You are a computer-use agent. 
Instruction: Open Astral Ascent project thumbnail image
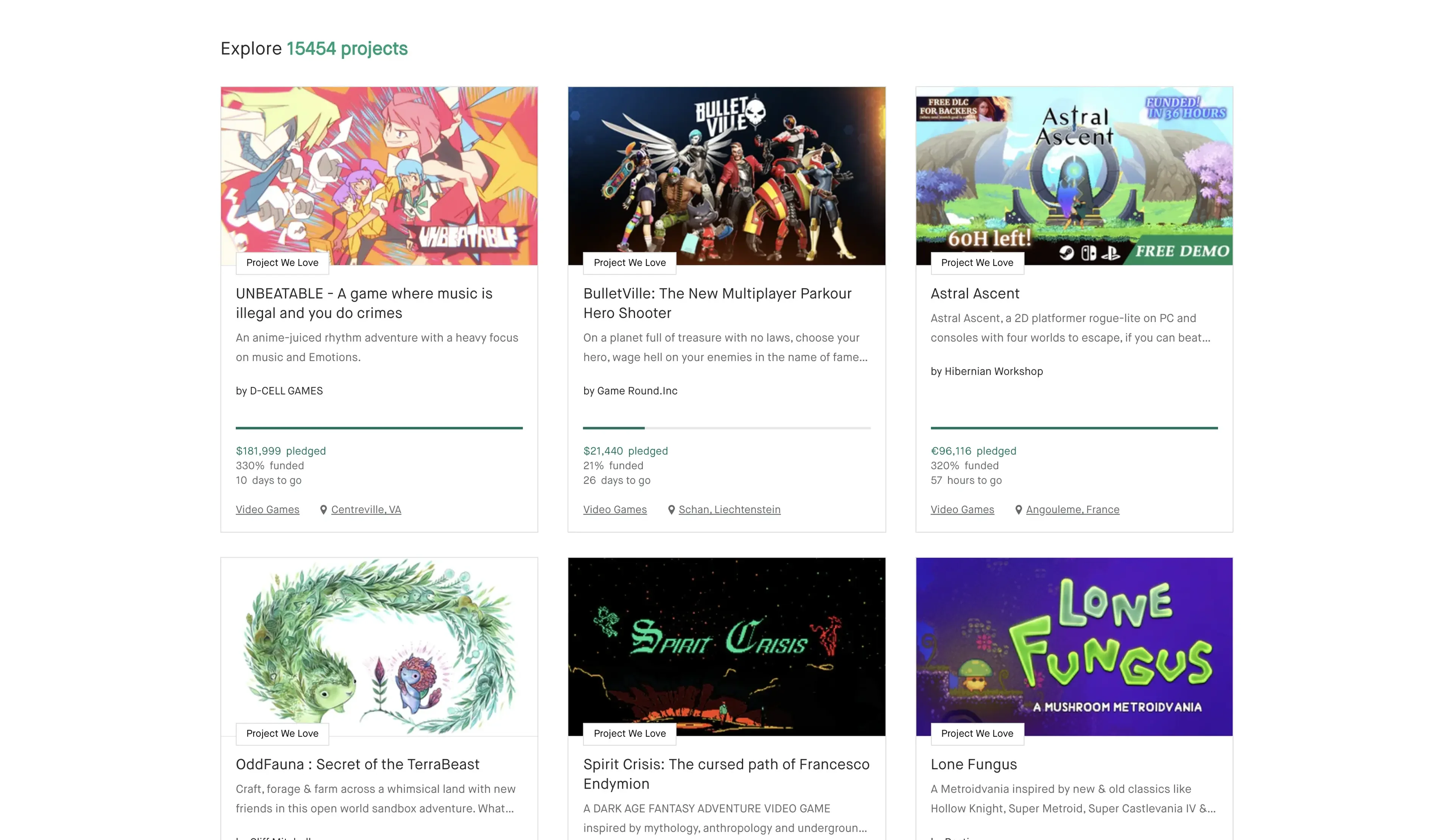[x=1073, y=173]
